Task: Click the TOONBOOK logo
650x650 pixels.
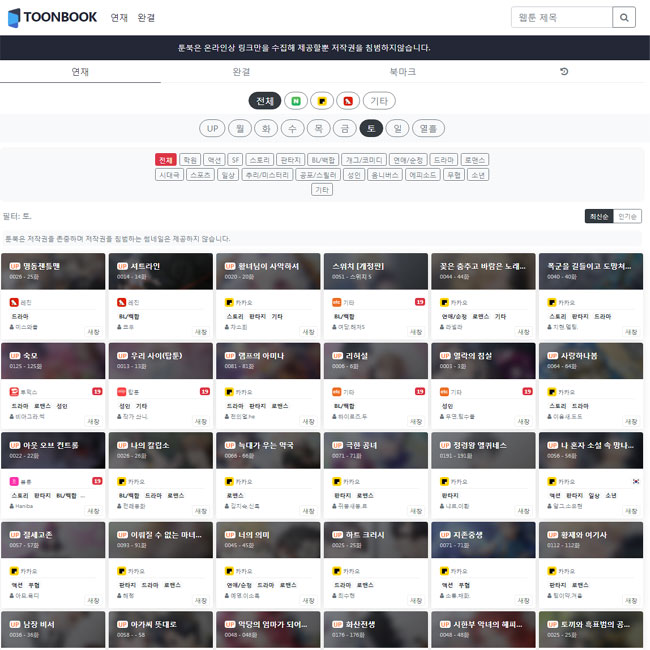Action: pyautogui.click(x=52, y=17)
